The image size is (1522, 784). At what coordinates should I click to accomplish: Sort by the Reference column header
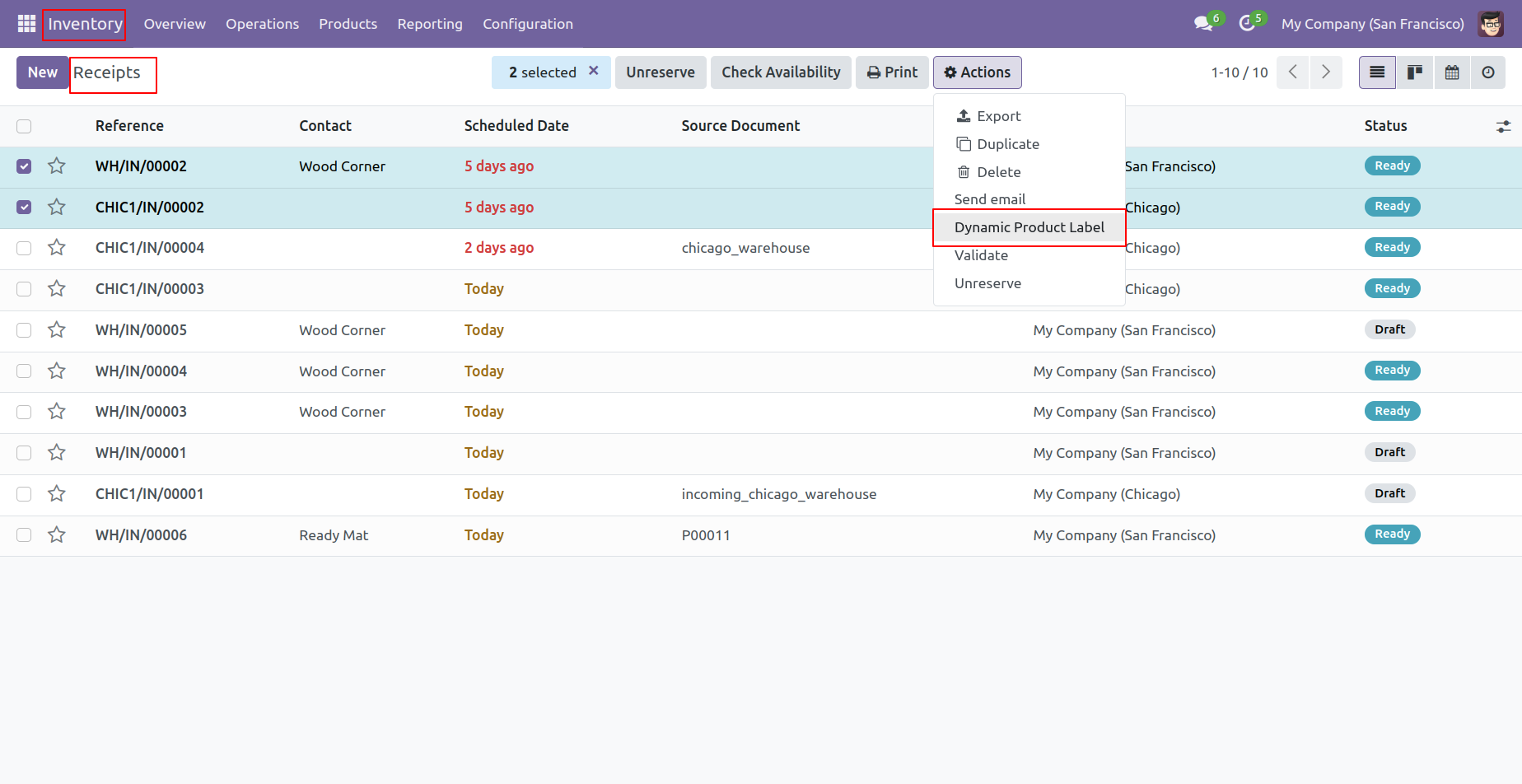coord(129,126)
